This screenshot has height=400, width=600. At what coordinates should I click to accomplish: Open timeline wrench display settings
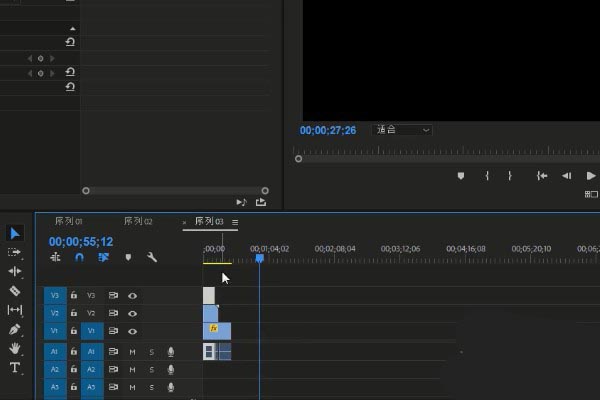click(x=152, y=257)
